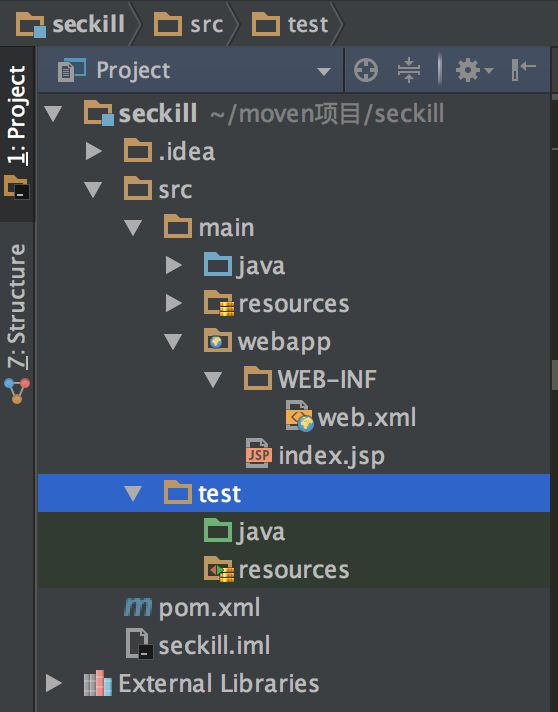This screenshot has width=558, height=712.
Task: Click the collapse all icon in toolbar
Action: click(409, 70)
